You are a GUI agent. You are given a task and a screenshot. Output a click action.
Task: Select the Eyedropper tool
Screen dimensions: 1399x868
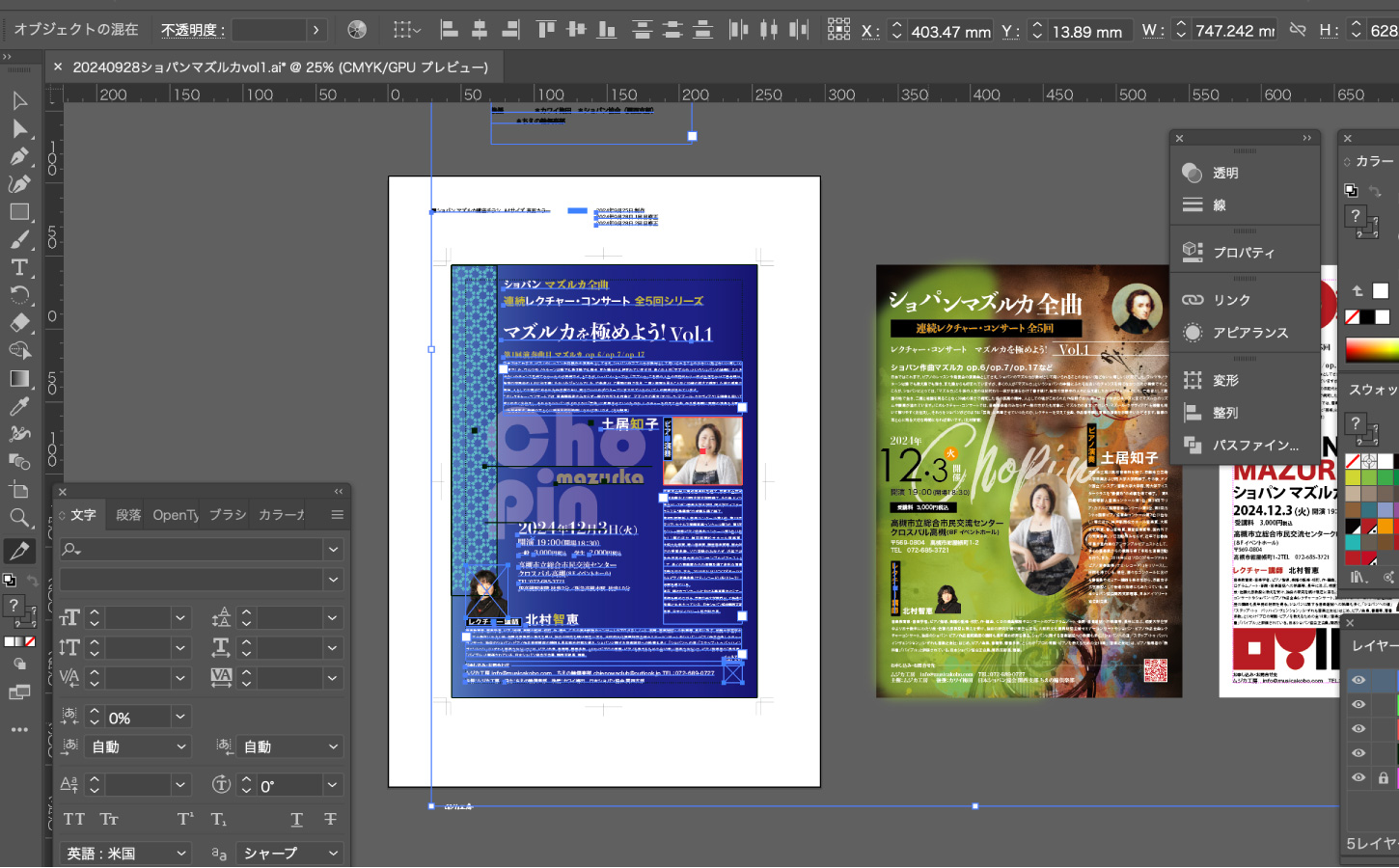(x=19, y=406)
